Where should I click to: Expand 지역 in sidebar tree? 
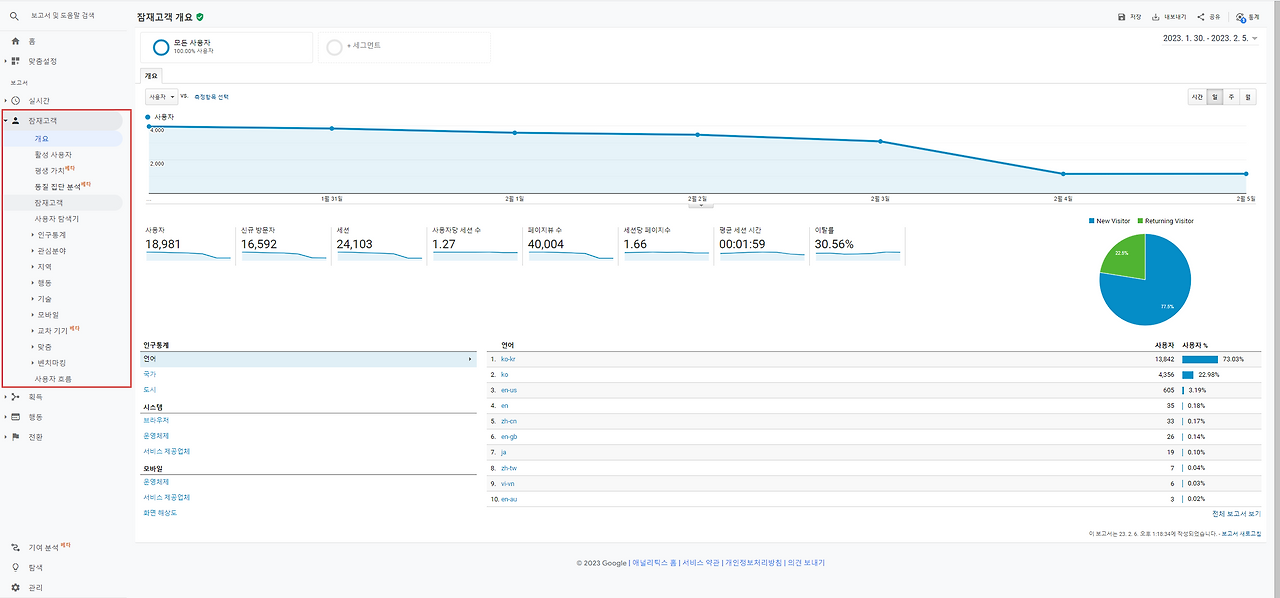coord(40,267)
